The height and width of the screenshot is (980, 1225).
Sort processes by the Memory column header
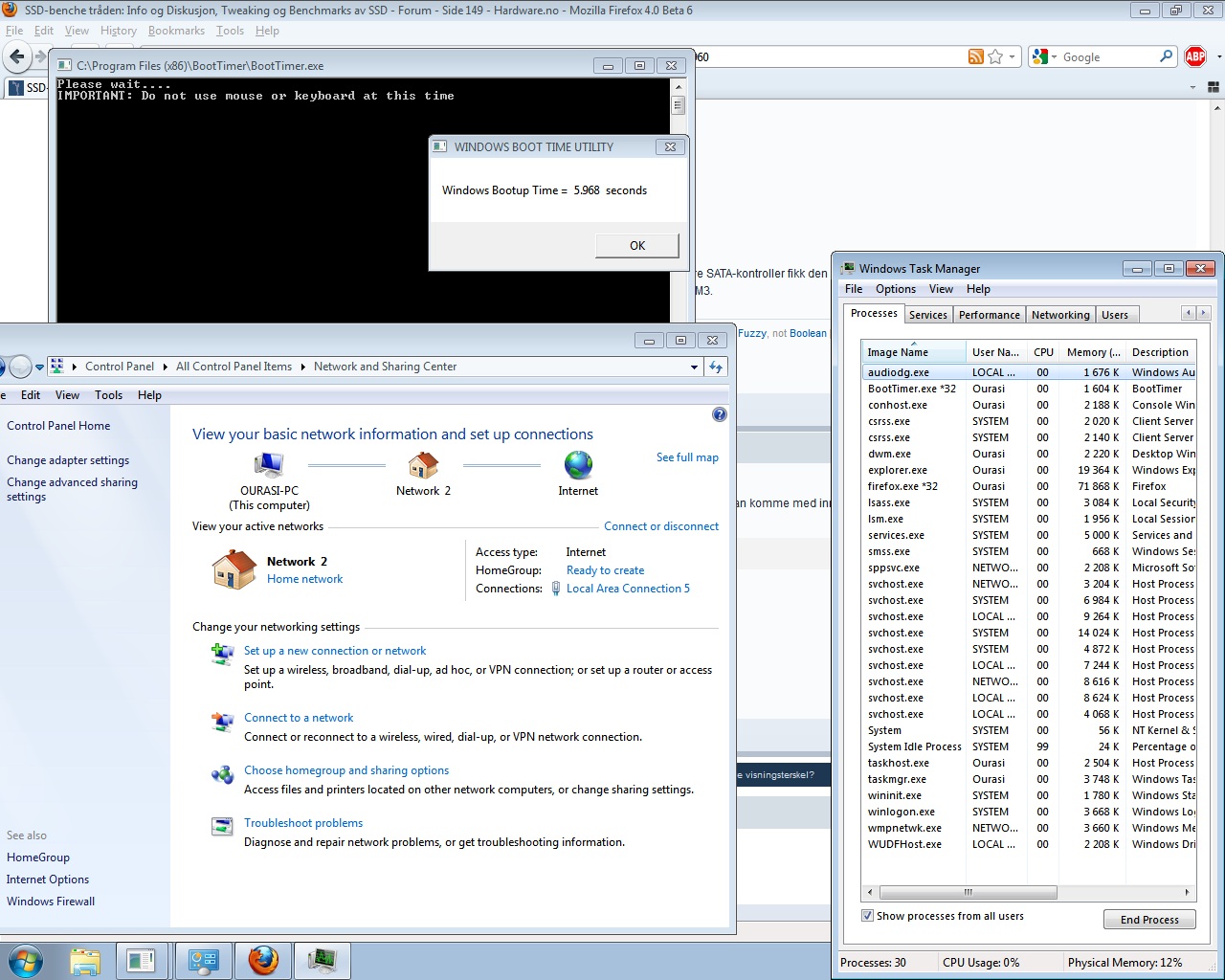[1093, 352]
